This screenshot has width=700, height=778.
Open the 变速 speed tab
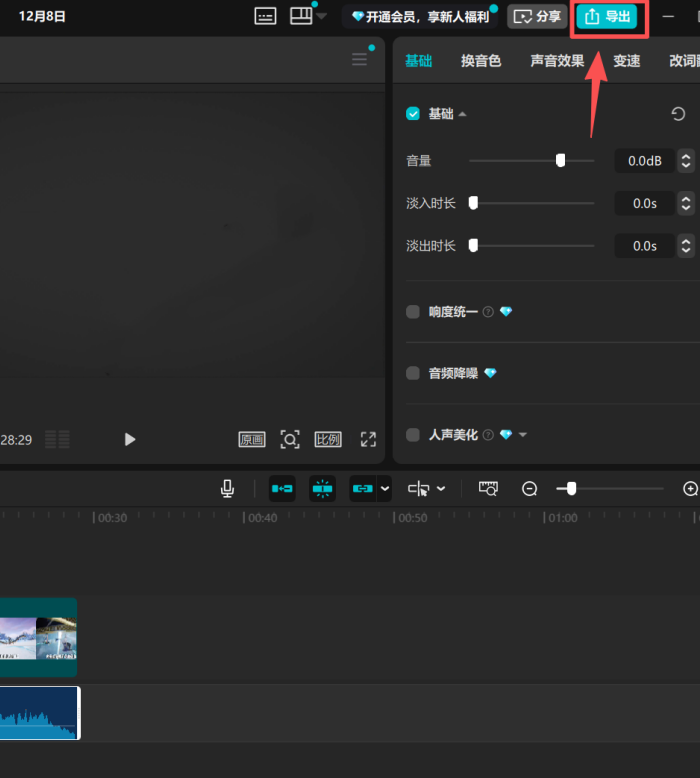tap(627, 61)
